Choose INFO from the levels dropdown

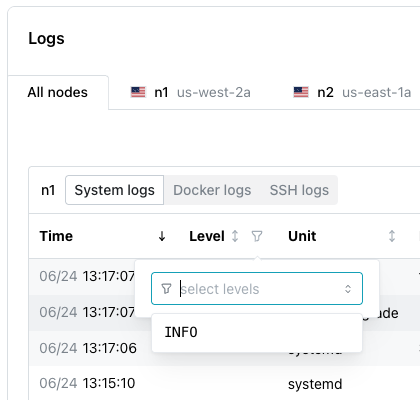click(257, 332)
